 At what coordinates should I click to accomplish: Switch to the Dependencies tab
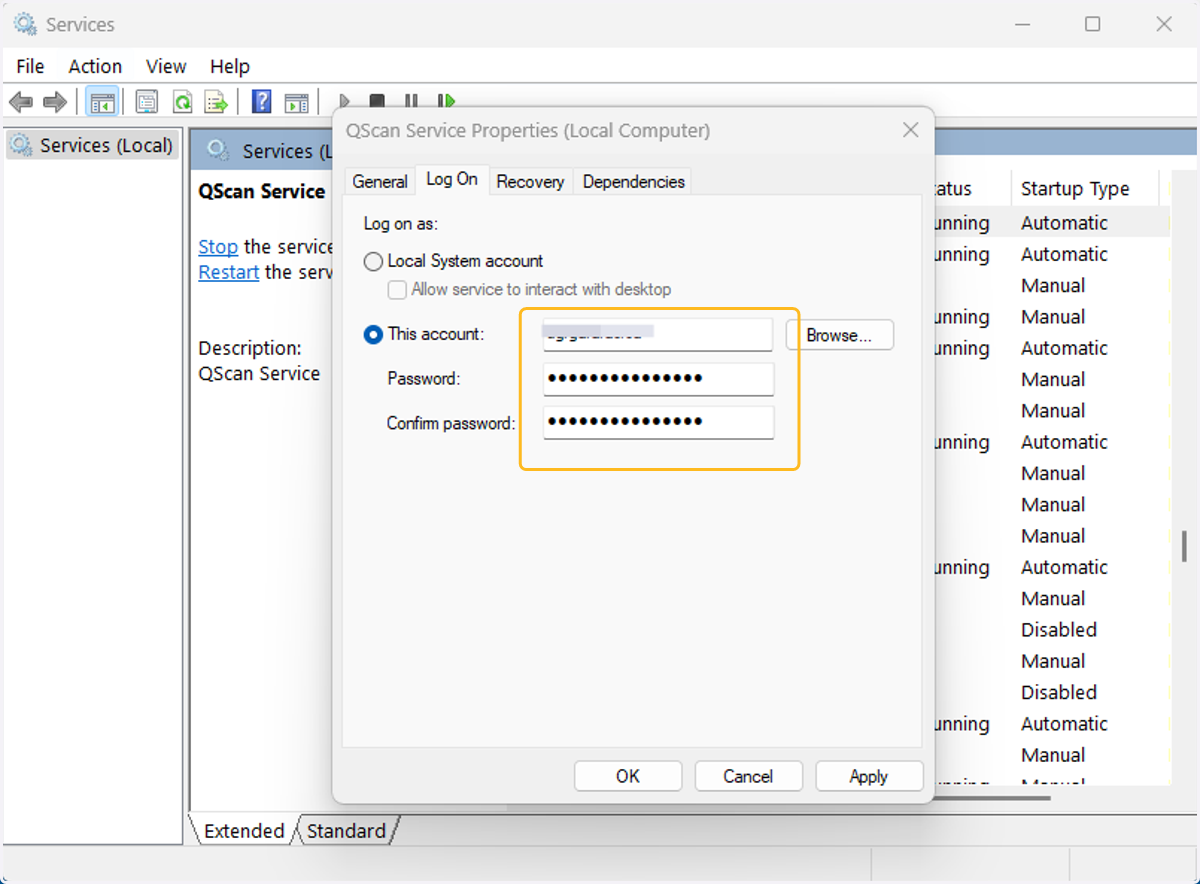(x=633, y=181)
